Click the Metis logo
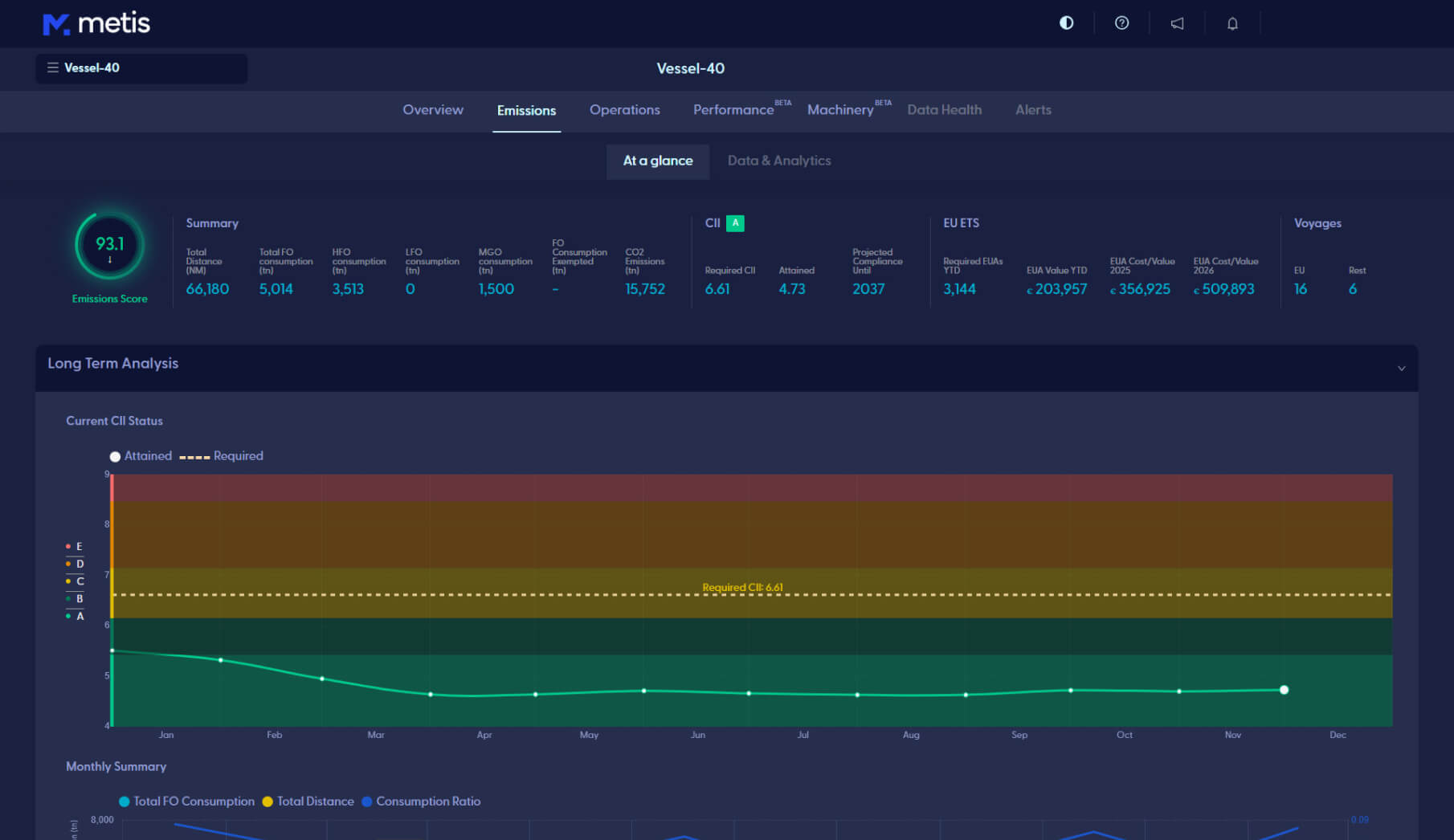Screen dimensions: 1454x840 coord(96,23)
